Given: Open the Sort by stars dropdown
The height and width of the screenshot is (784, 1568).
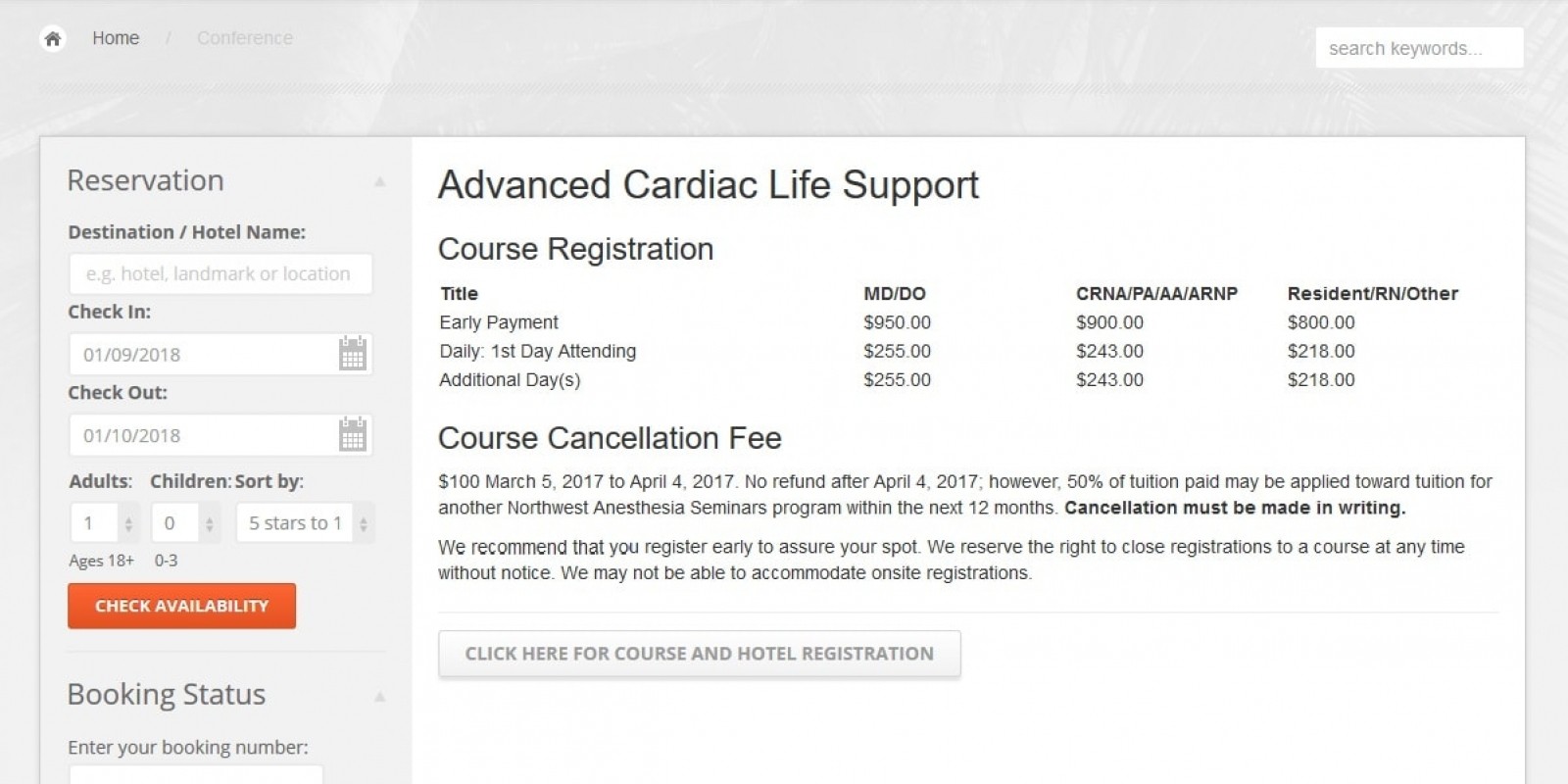Looking at the screenshot, I should [x=305, y=523].
